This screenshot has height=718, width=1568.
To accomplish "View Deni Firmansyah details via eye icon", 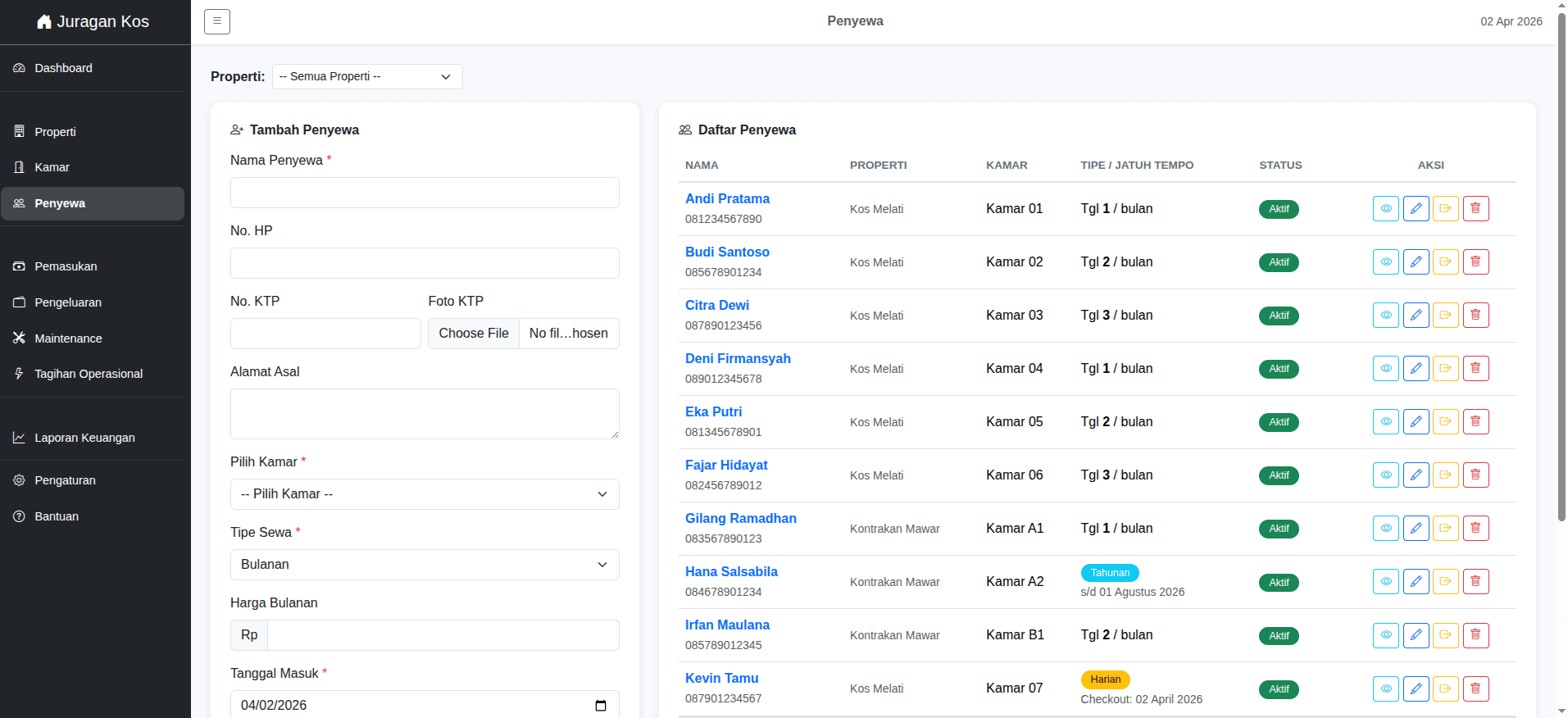I will [1386, 369].
